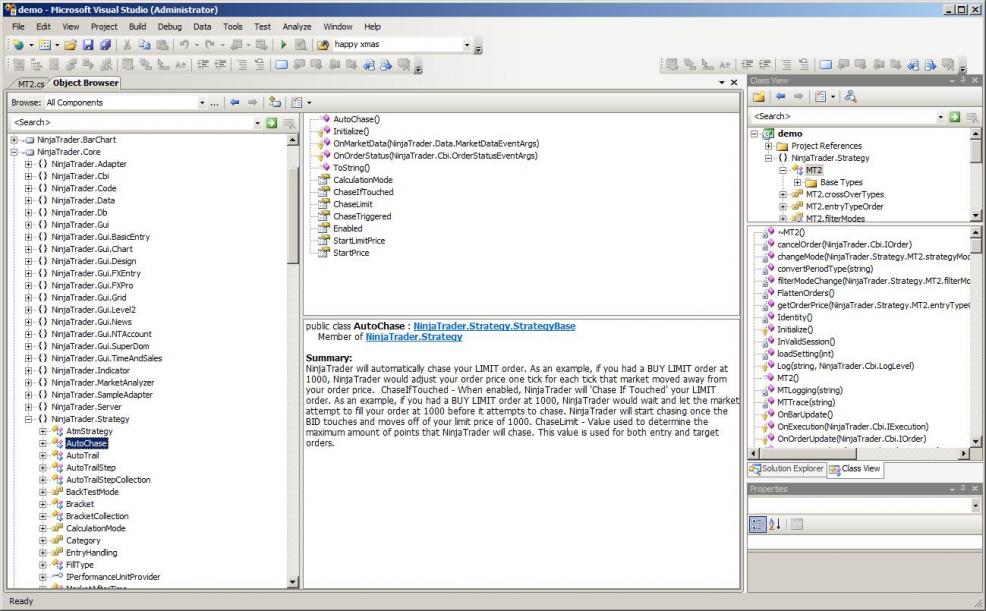Image resolution: width=986 pixels, height=611 pixels.
Task: Switch to the Solution Explorer tab
Action: (787, 469)
